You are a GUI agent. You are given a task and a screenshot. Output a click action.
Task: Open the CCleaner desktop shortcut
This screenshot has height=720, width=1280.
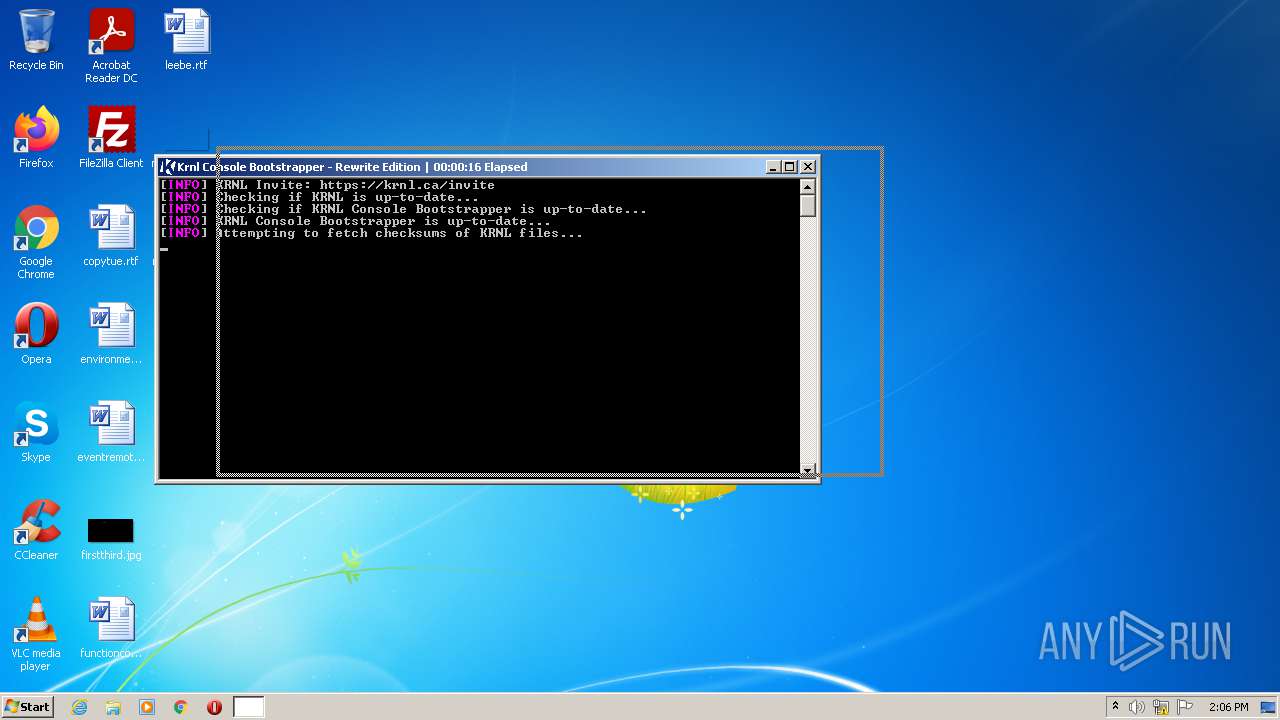[x=36, y=530]
